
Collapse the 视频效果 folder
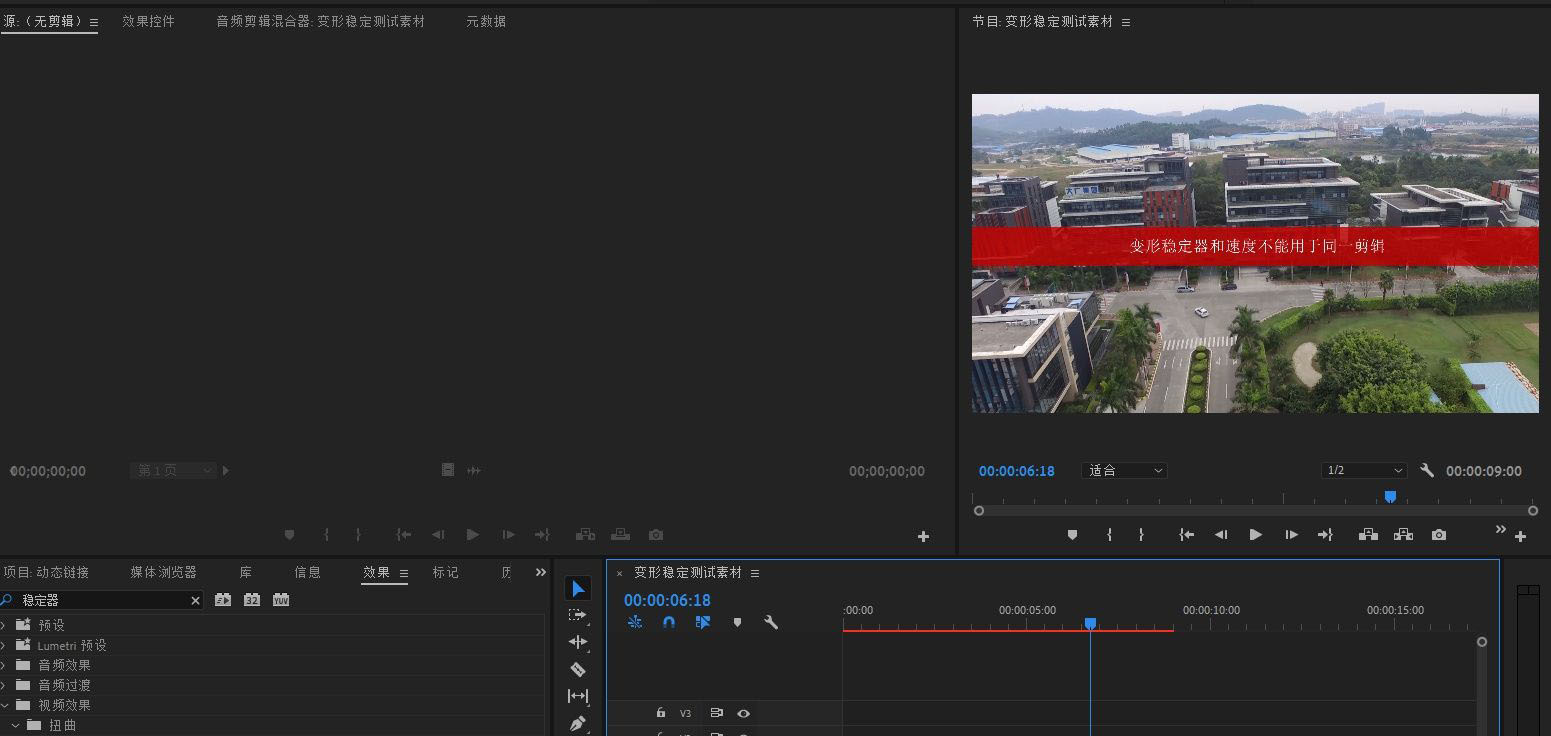click(x=3, y=705)
